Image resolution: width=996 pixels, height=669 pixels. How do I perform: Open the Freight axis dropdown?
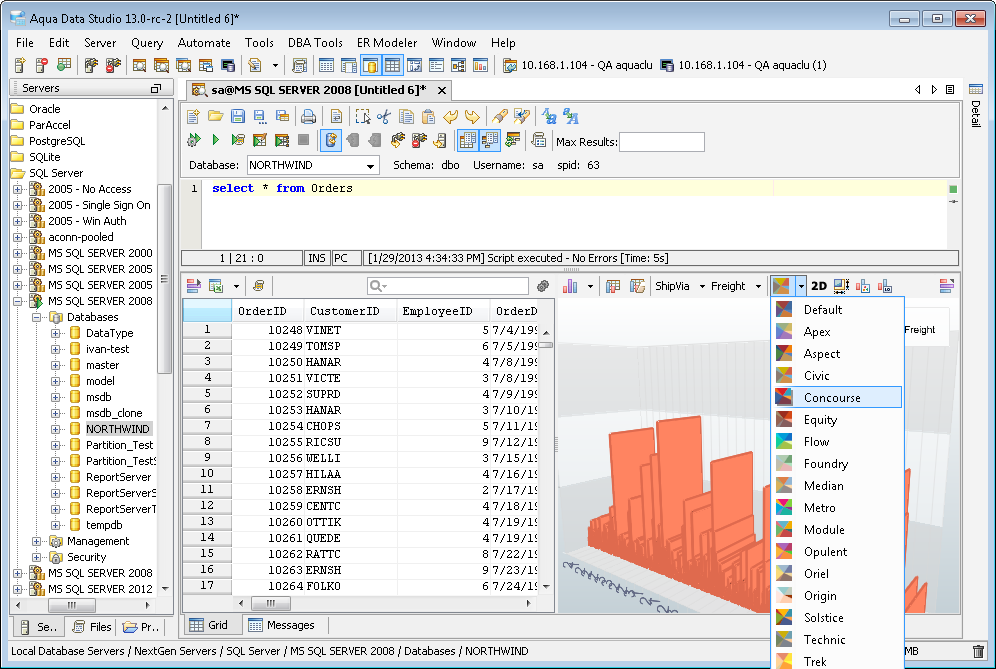pos(758,287)
